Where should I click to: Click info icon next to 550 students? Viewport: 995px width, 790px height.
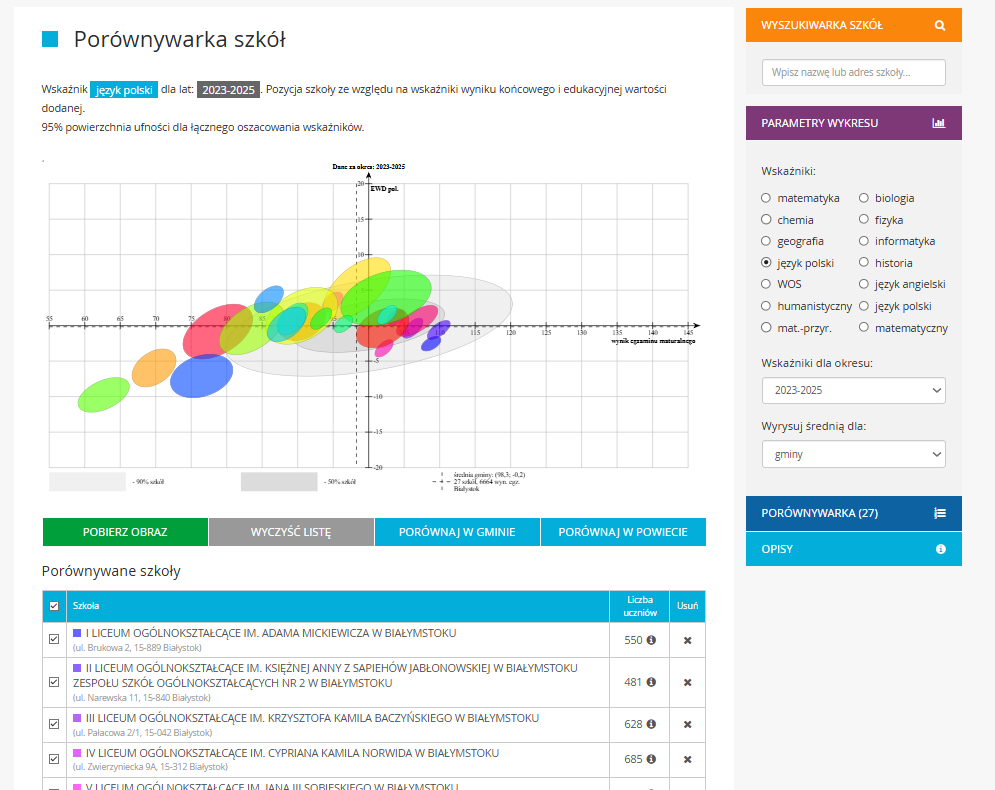click(651, 640)
